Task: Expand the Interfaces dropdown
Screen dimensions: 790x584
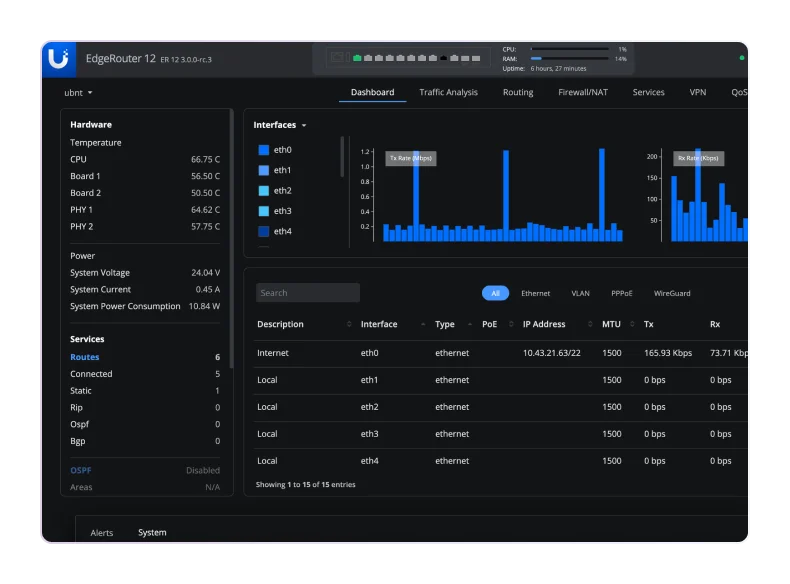Action: (x=280, y=125)
